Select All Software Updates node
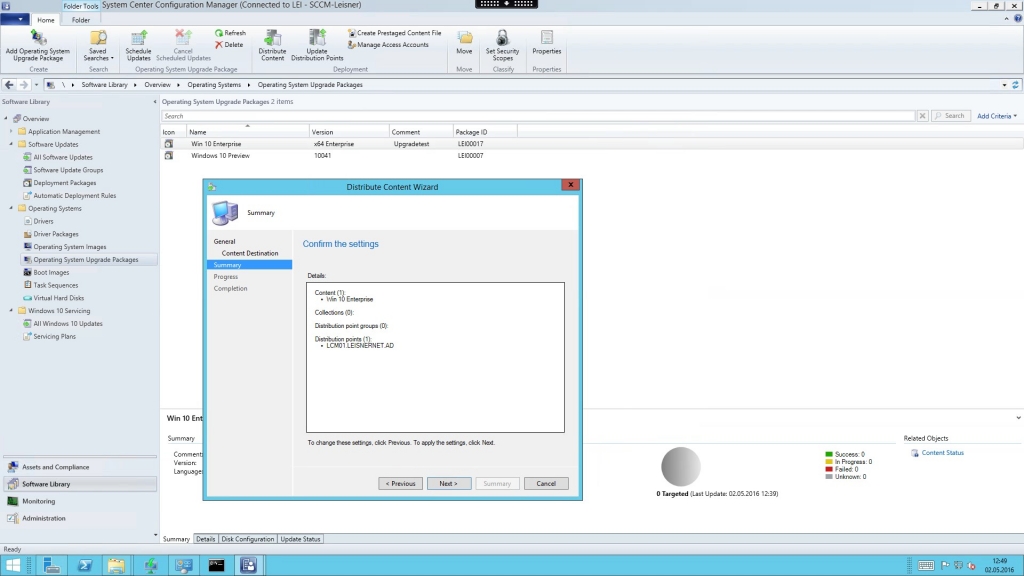 click(63, 157)
